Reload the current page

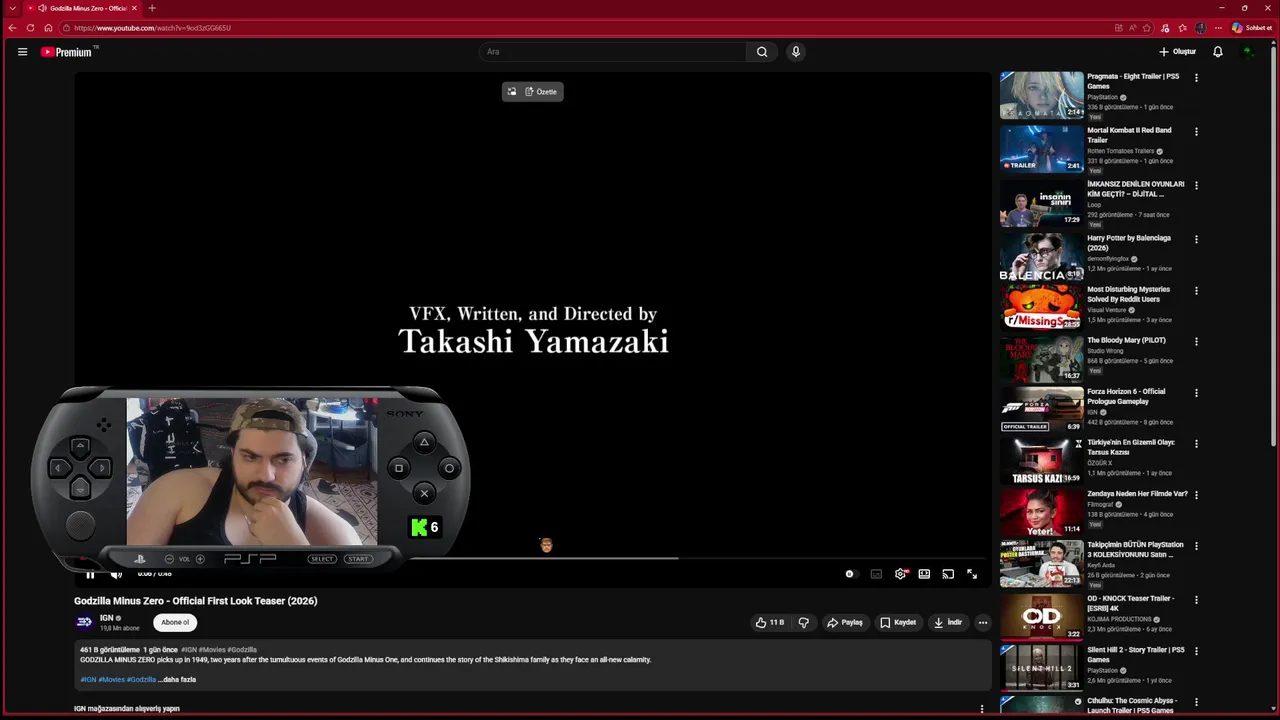[30, 28]
